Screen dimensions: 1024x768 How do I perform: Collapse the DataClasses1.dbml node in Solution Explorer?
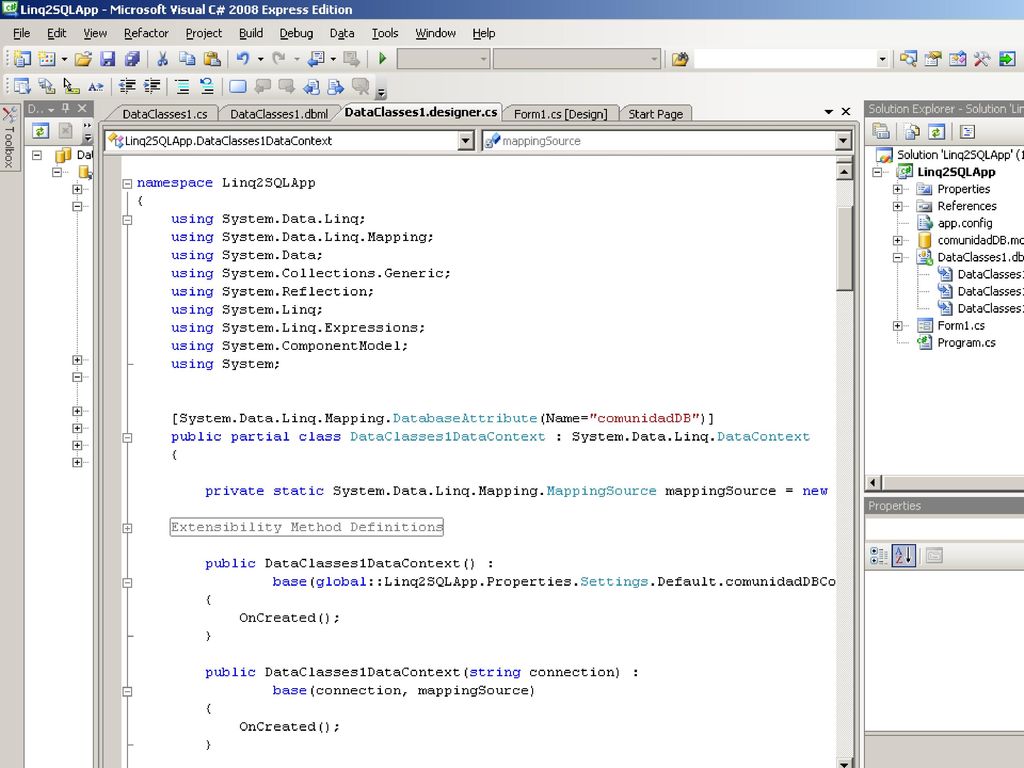click(898, 257)
